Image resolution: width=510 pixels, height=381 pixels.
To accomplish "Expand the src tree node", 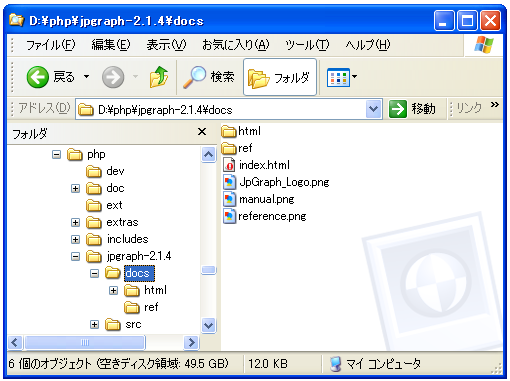I will pyautogui.click(x=95, y=325).
